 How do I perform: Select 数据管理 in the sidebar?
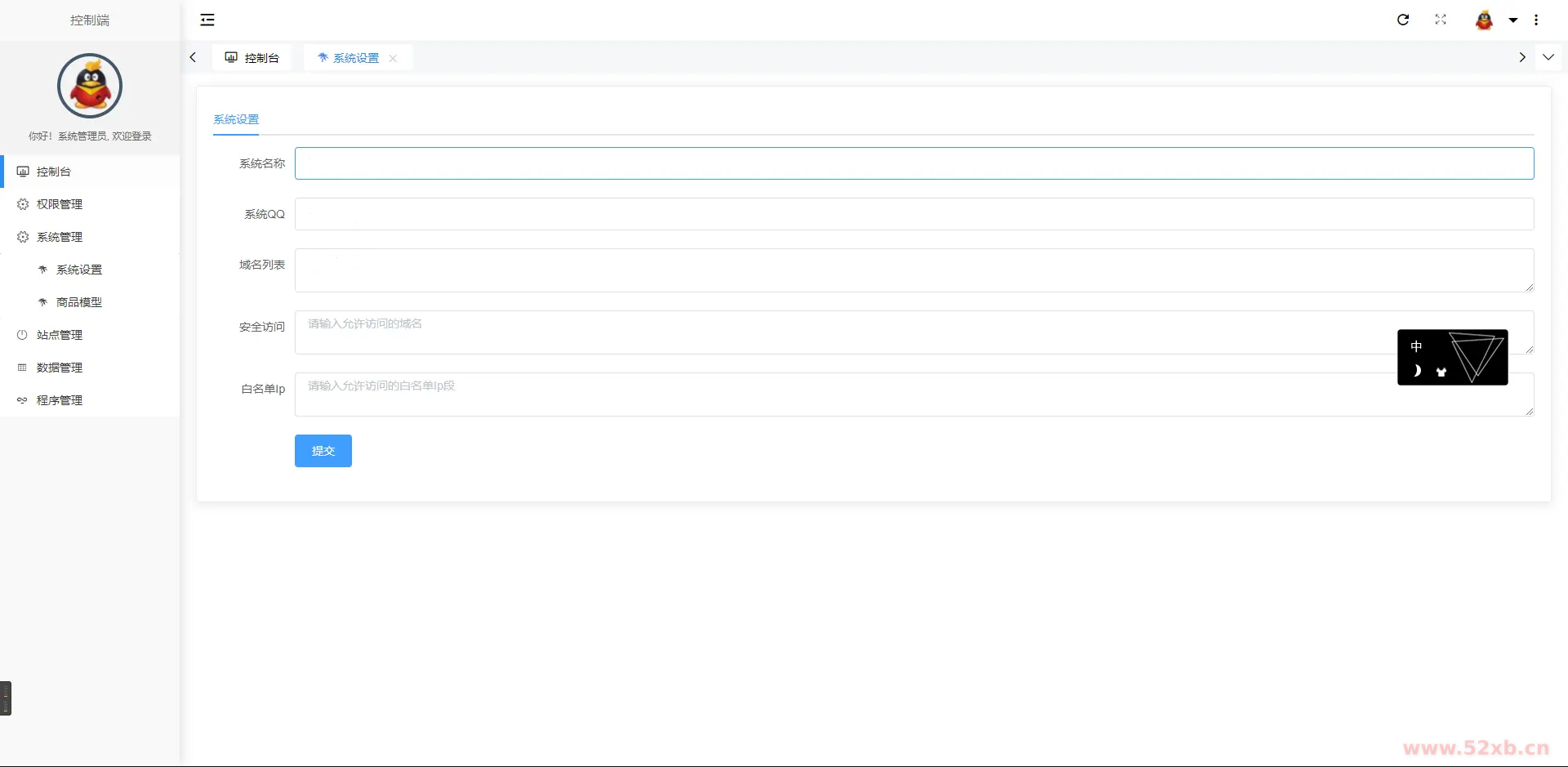click(60, 368)
